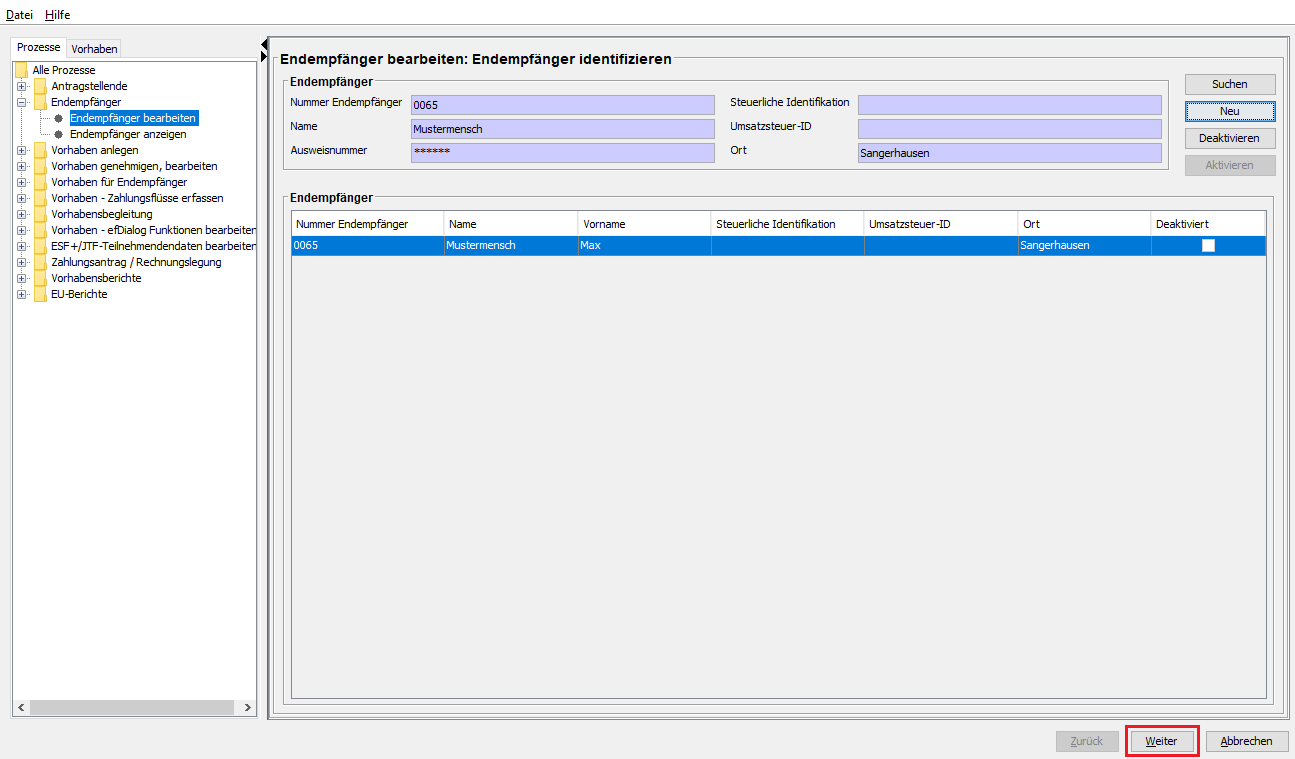
Task: Sort by Name column header
Action: [511, 224]
